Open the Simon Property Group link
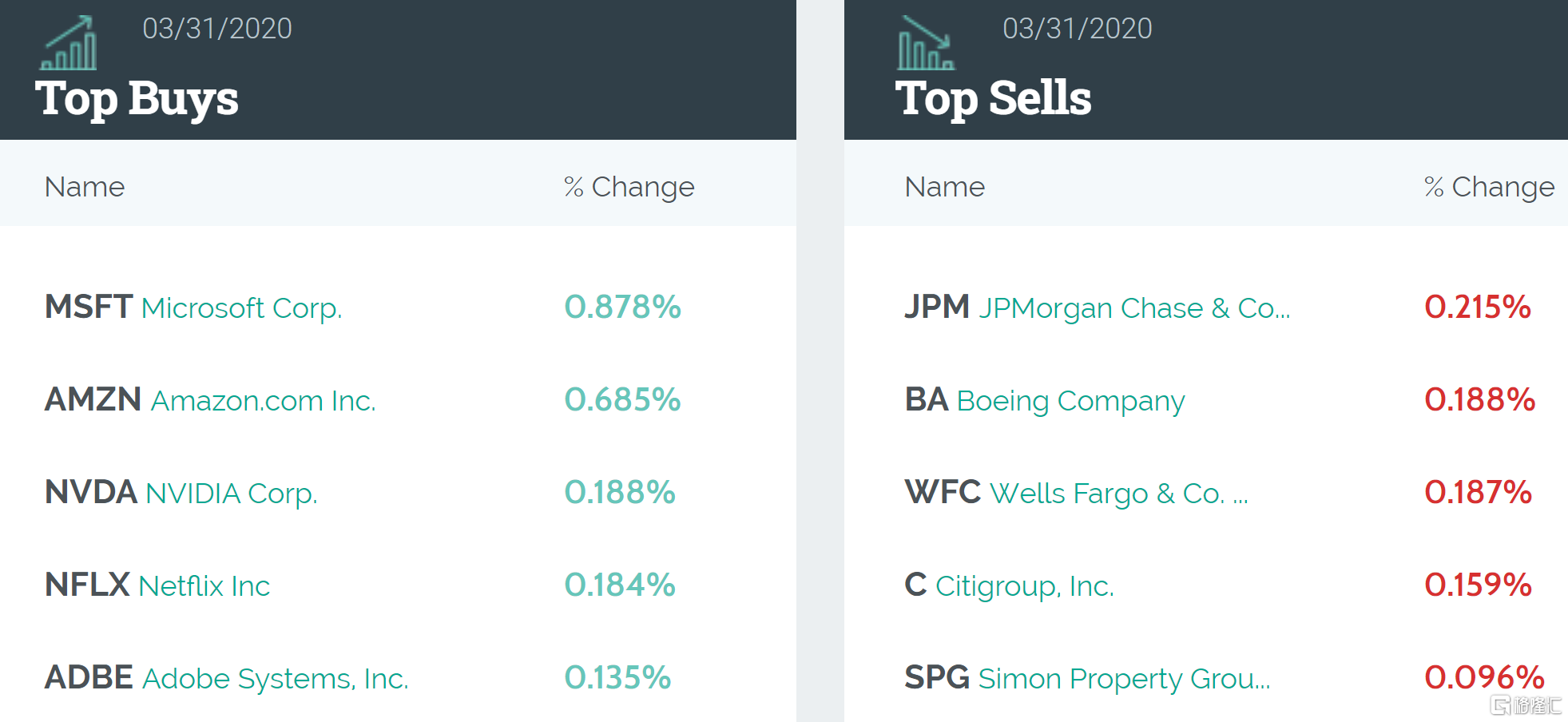Image resolution: width=1568 pixels, height=722 pixels. [x=1123, y=679]
